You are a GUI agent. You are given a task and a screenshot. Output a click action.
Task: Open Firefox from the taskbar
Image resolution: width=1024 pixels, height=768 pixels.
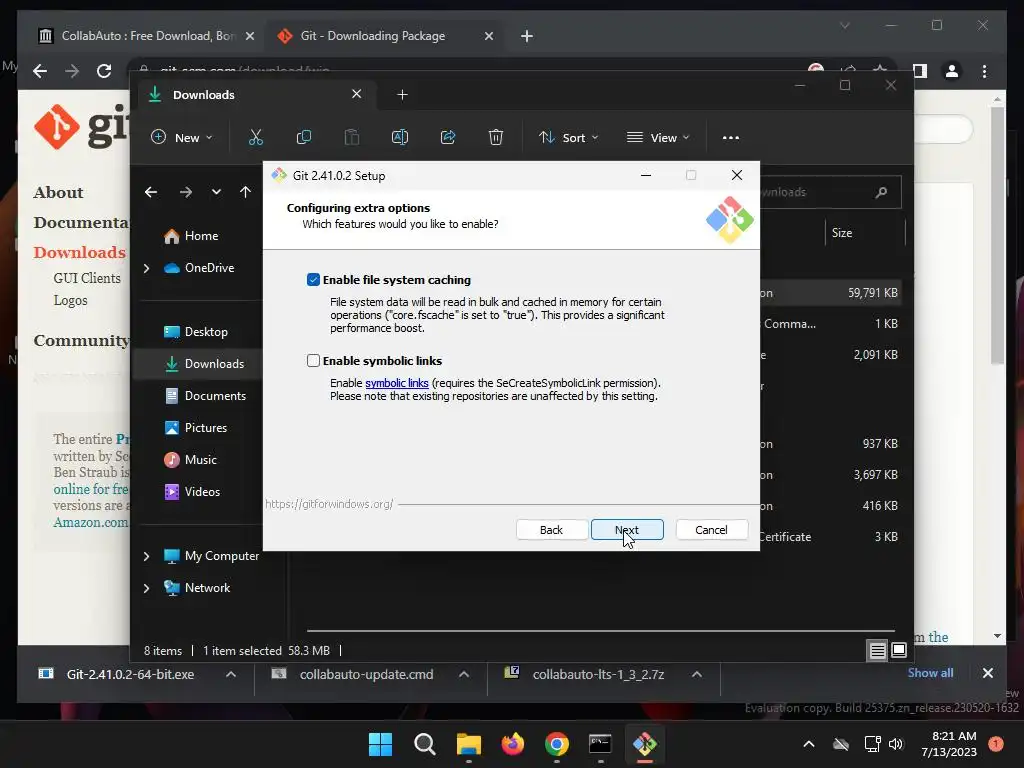(513, 744)
